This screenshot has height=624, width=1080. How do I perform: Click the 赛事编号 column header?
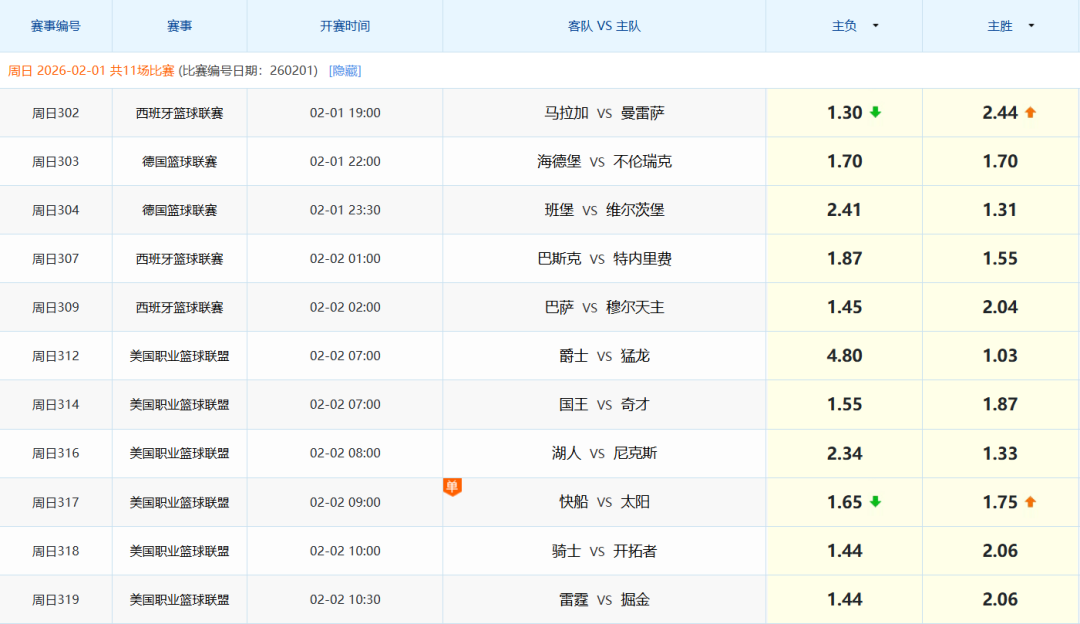(56, 26)
